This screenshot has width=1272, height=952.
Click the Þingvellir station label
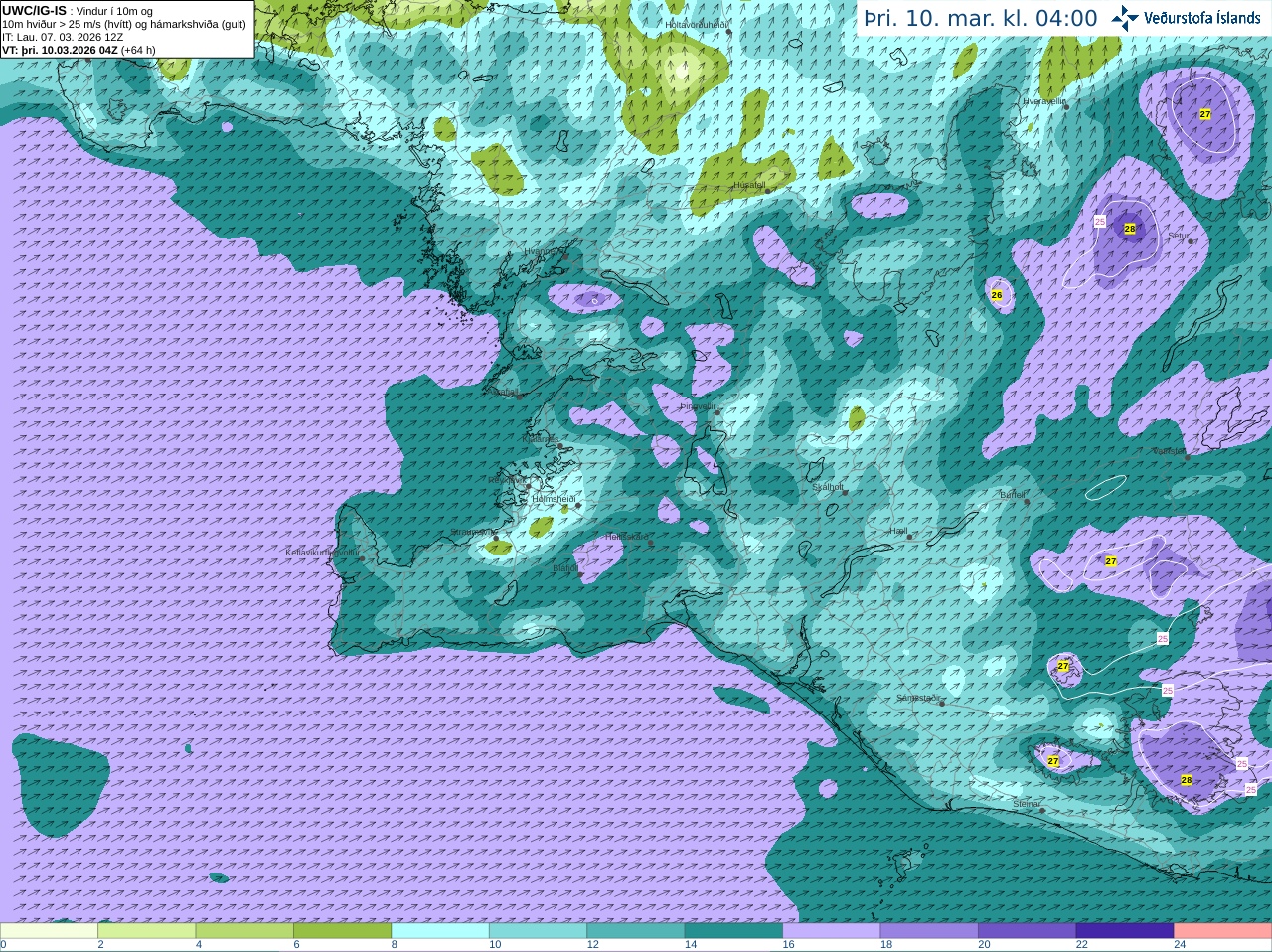698,406
